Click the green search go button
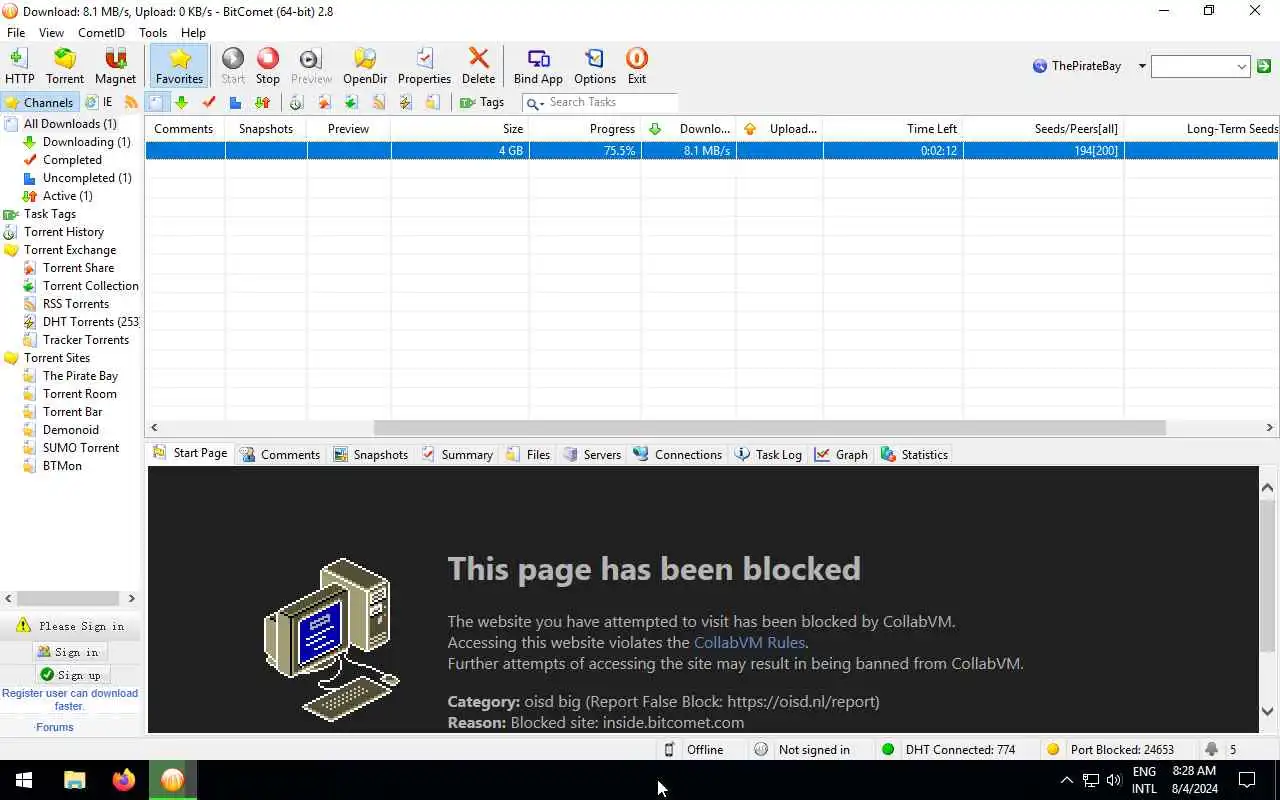Screen dimensions: 1280x800 point(1264,66)
